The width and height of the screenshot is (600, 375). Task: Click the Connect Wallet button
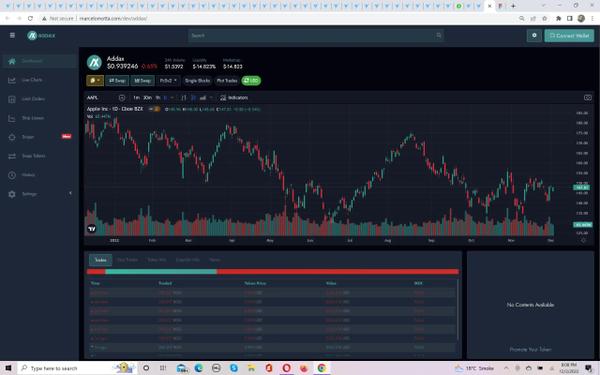pyautogui.click(x=569, y=36)
